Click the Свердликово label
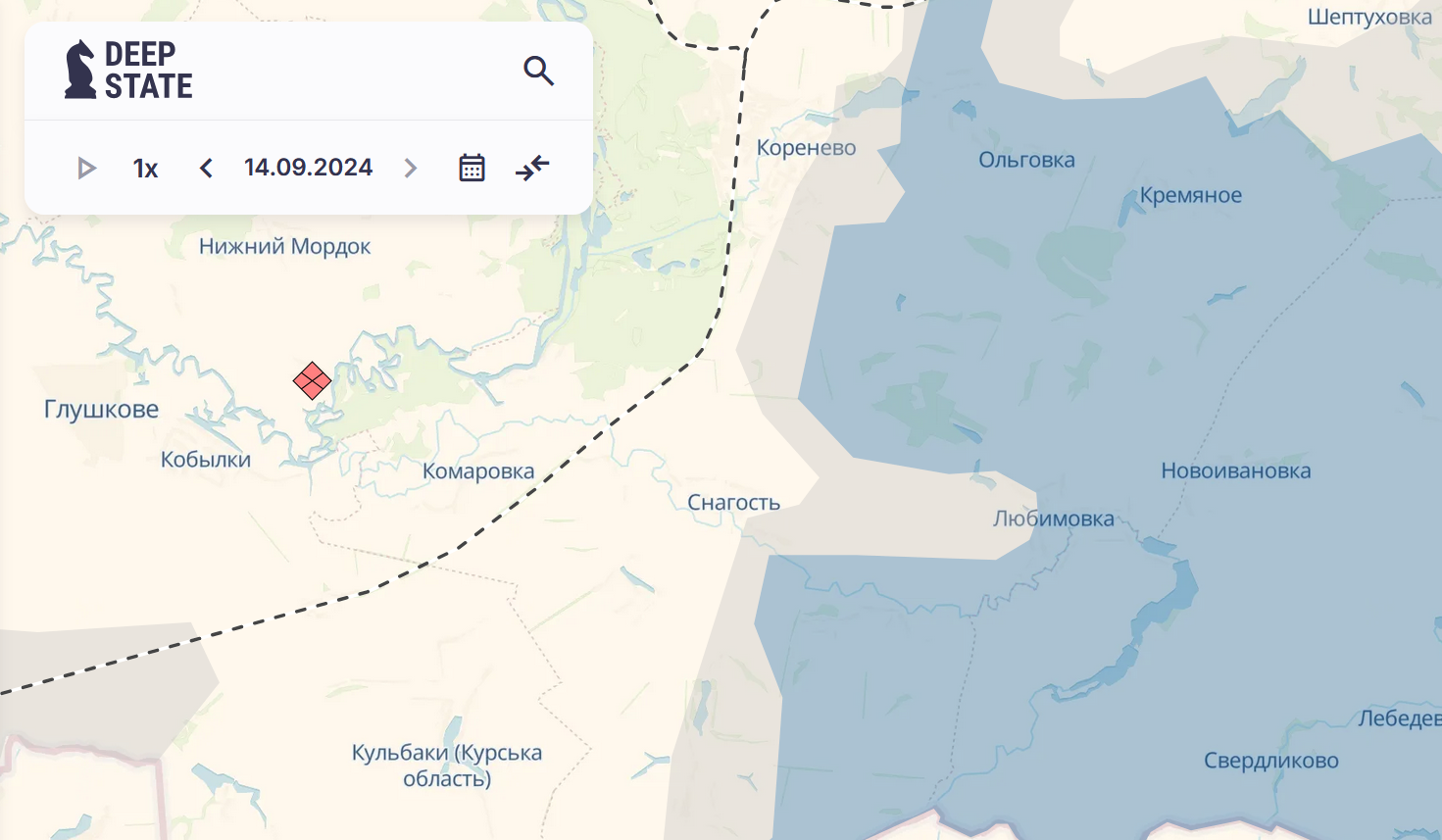 [x=1270, y=761]
